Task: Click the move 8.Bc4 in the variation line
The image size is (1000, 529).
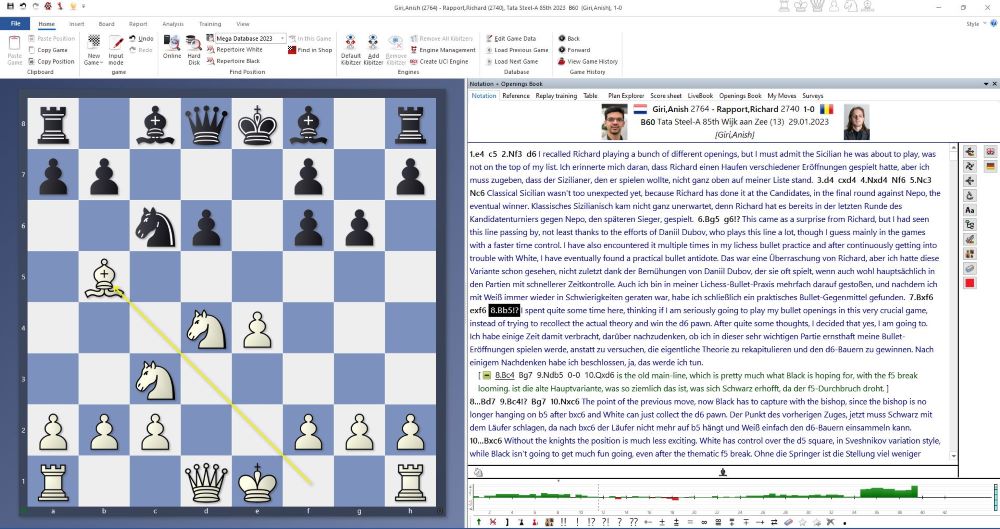Action: 504,375
